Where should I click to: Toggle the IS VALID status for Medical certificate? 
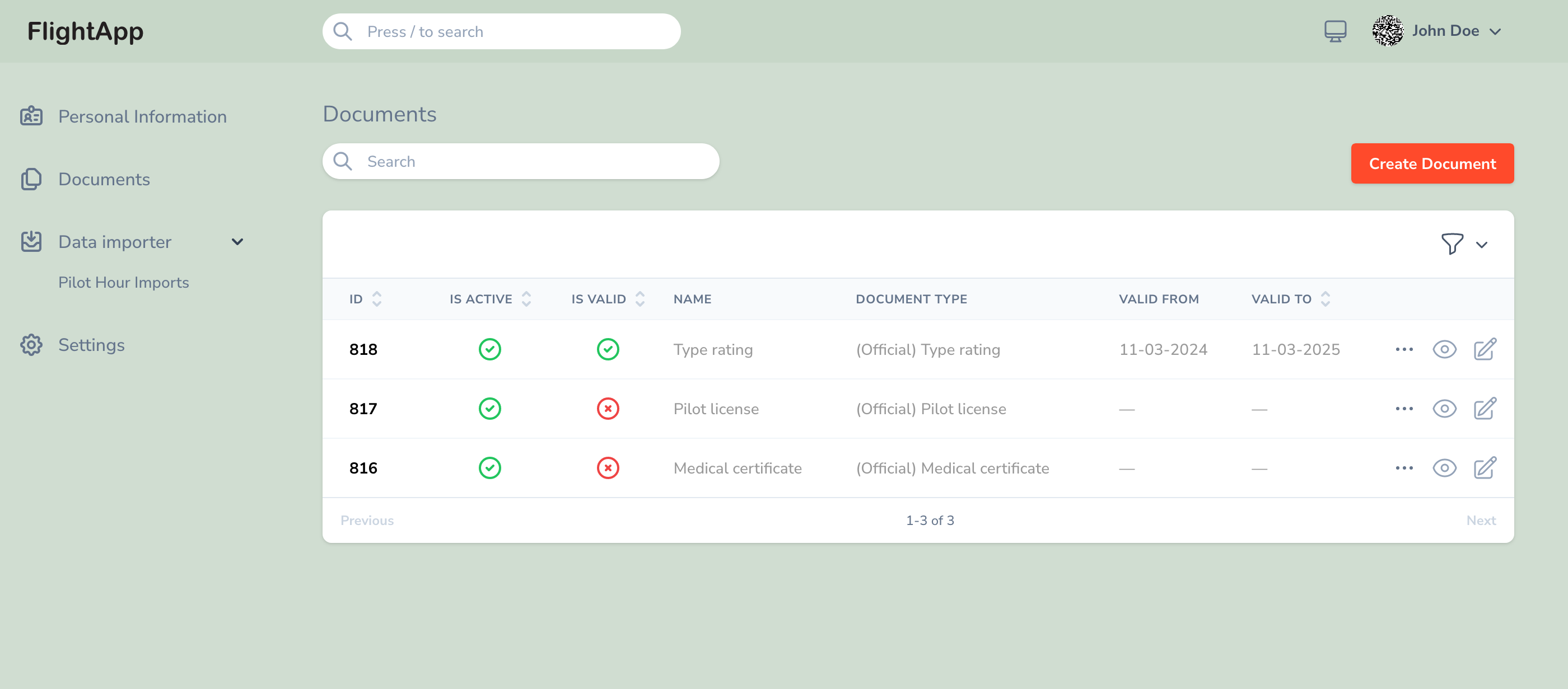click(608, 468)
